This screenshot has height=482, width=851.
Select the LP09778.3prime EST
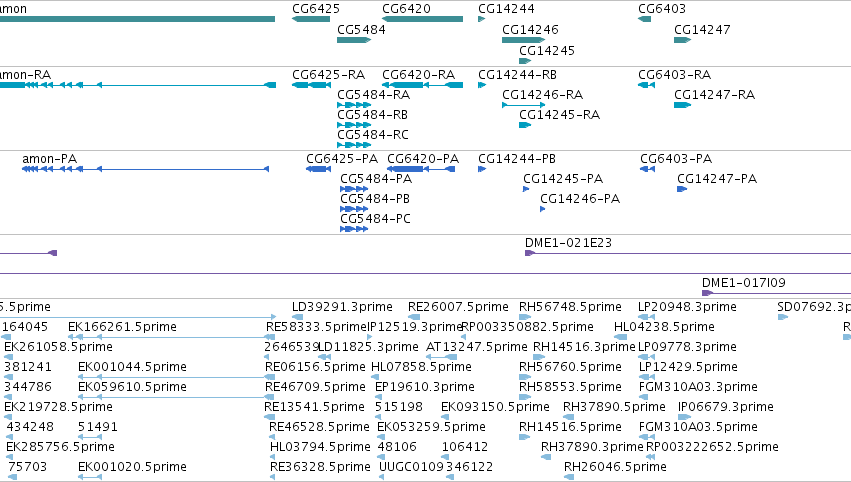tap(646, 357)
